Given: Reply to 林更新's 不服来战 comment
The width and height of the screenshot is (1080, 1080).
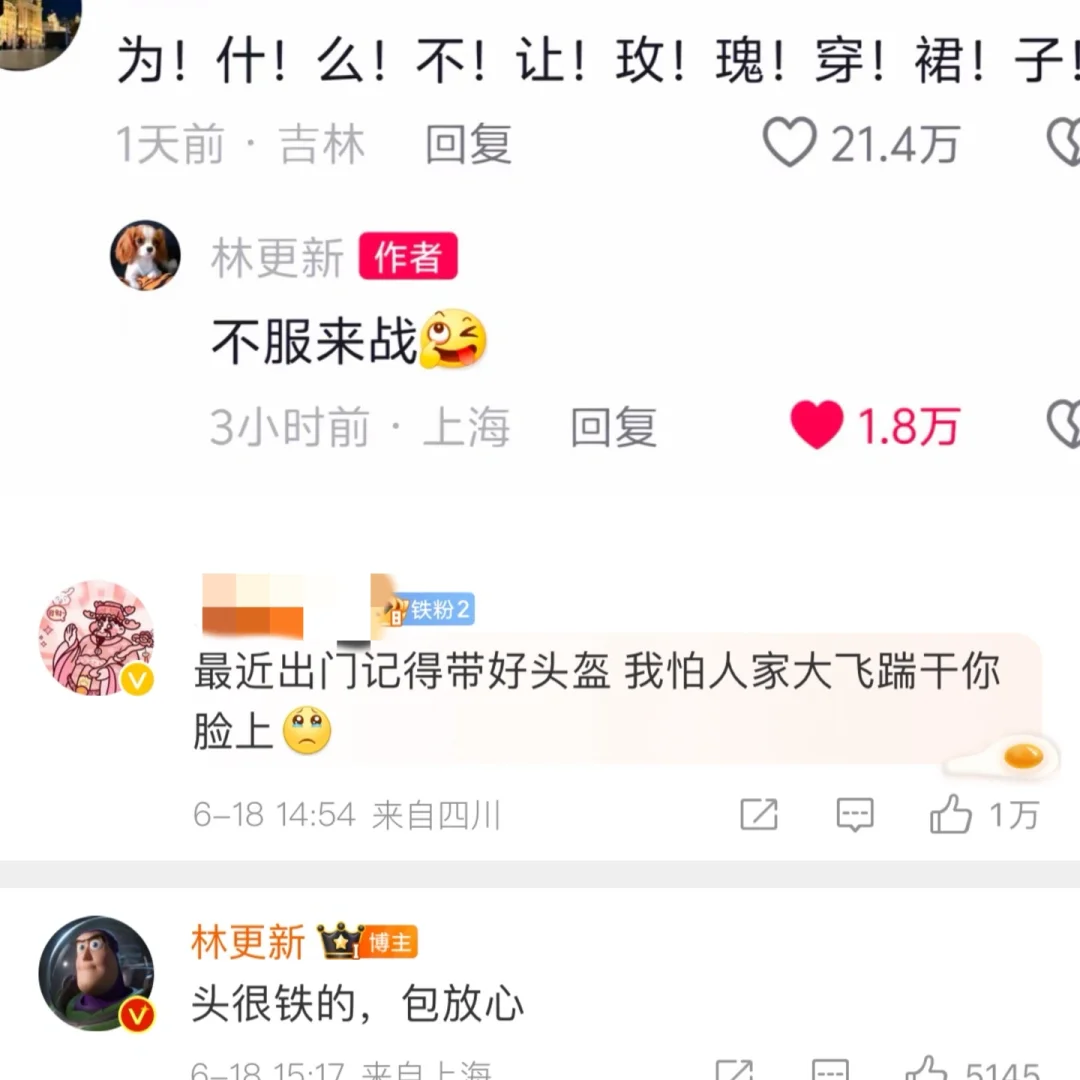Looking at the screenshot, I should [613, 426].
